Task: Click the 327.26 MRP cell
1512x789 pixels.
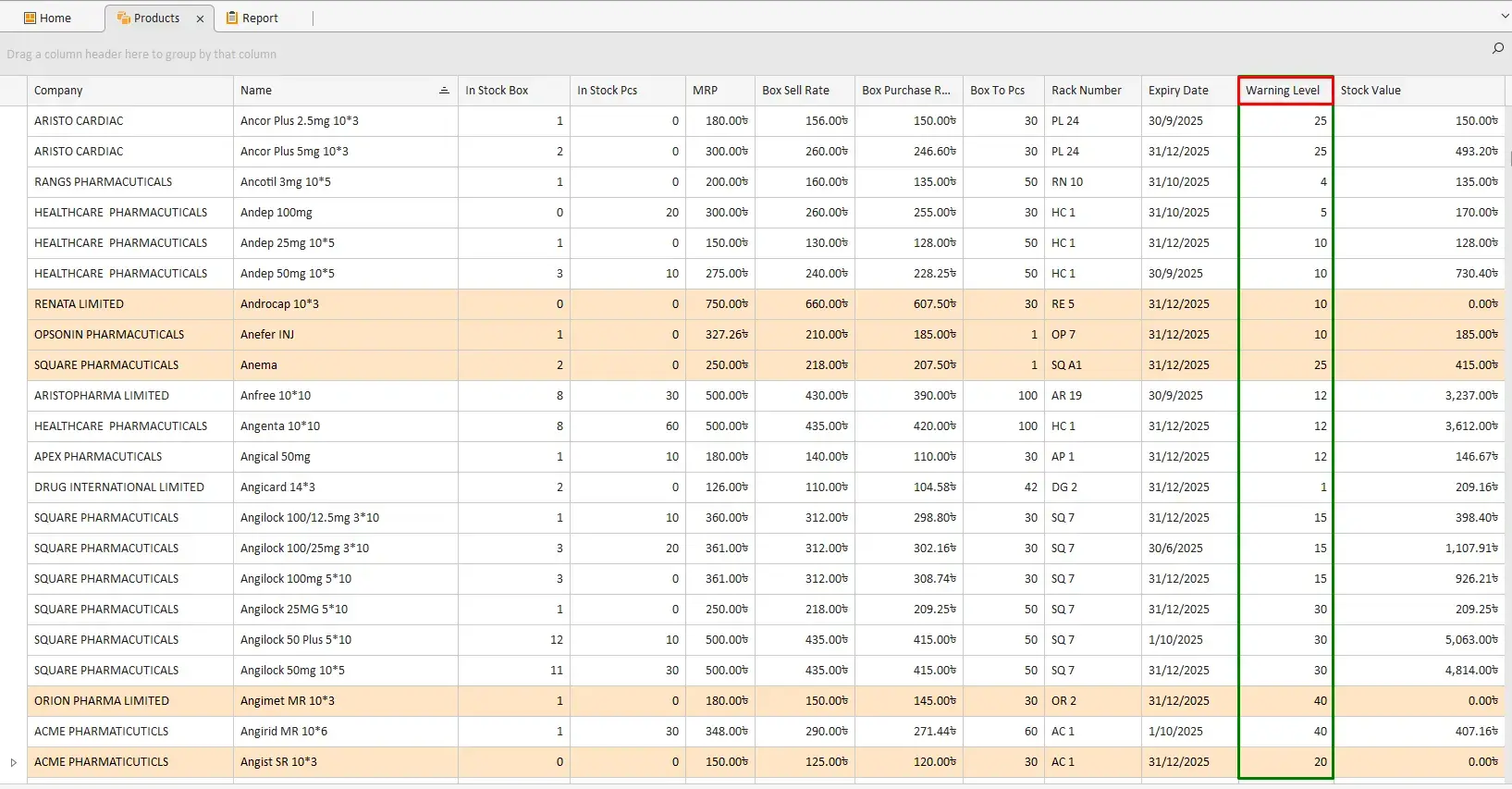Action: coord(720,335)
